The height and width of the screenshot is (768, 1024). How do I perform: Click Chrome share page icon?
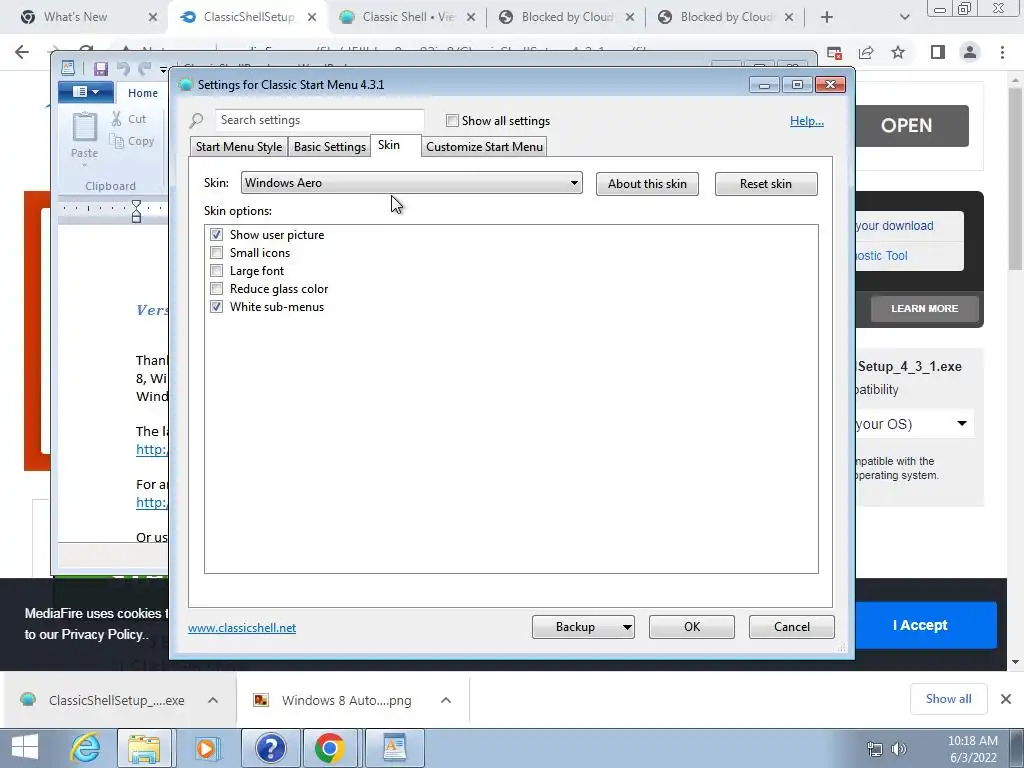866,52
